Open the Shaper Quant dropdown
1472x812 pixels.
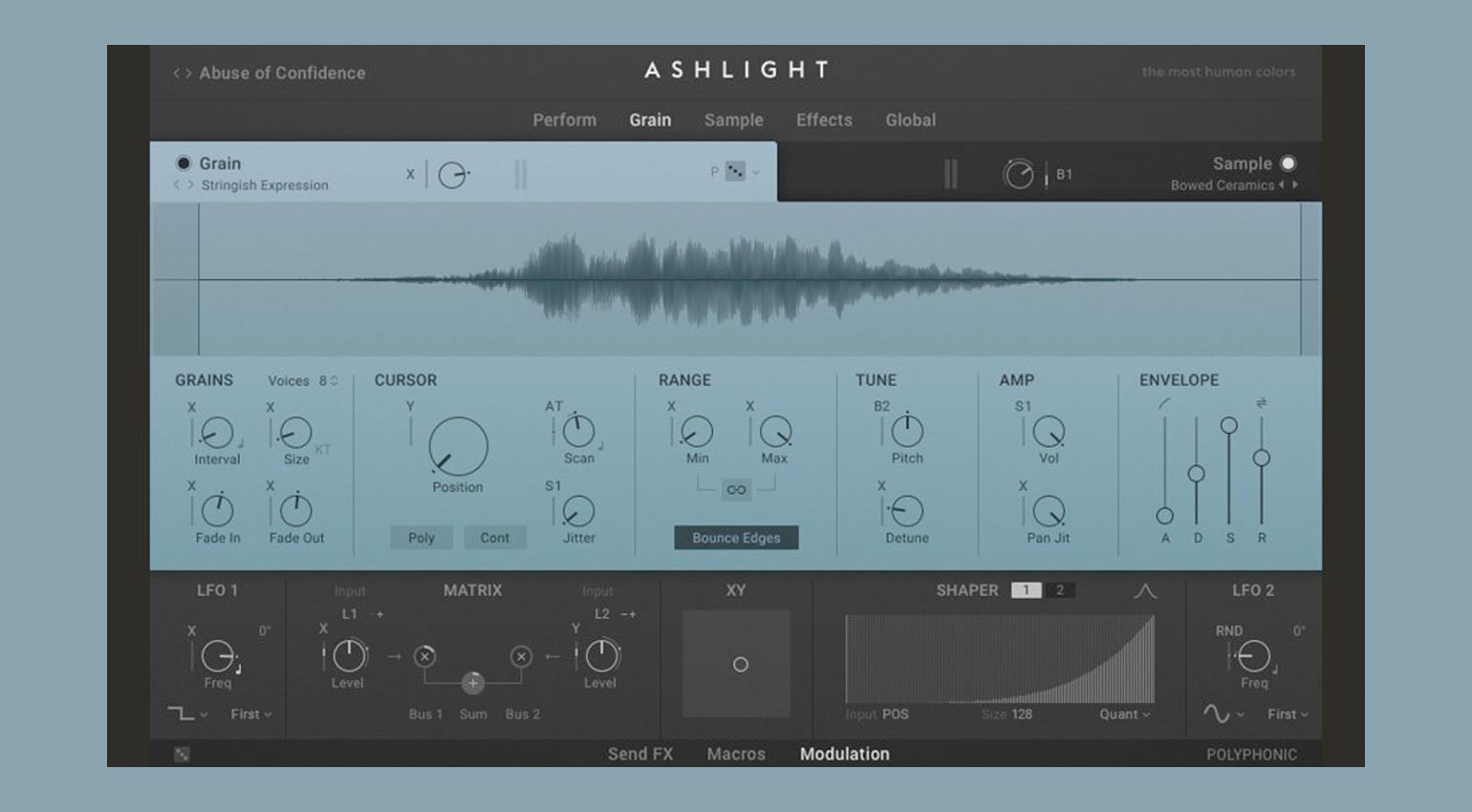[1124, 714]
